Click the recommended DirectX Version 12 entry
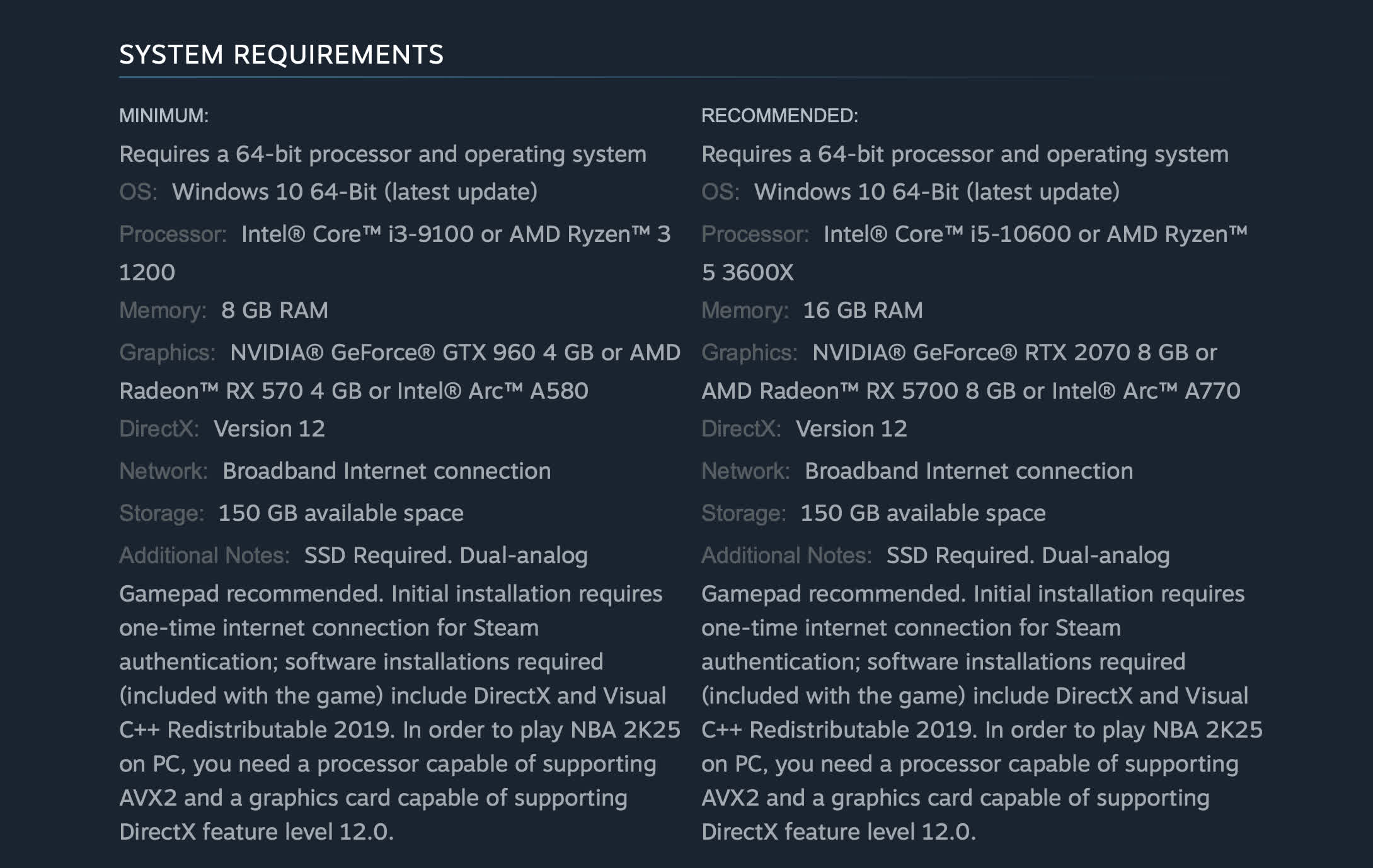 [x=852, y=429]
